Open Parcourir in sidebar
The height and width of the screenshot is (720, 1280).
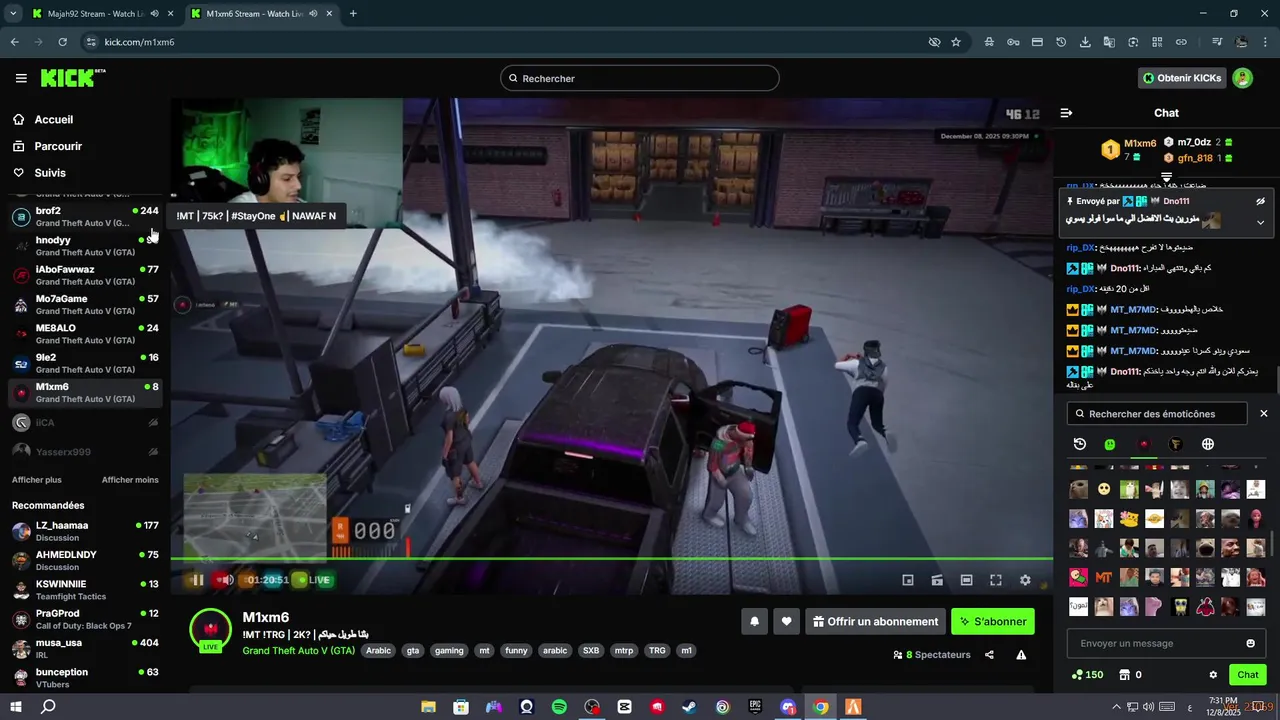point(58,146)
